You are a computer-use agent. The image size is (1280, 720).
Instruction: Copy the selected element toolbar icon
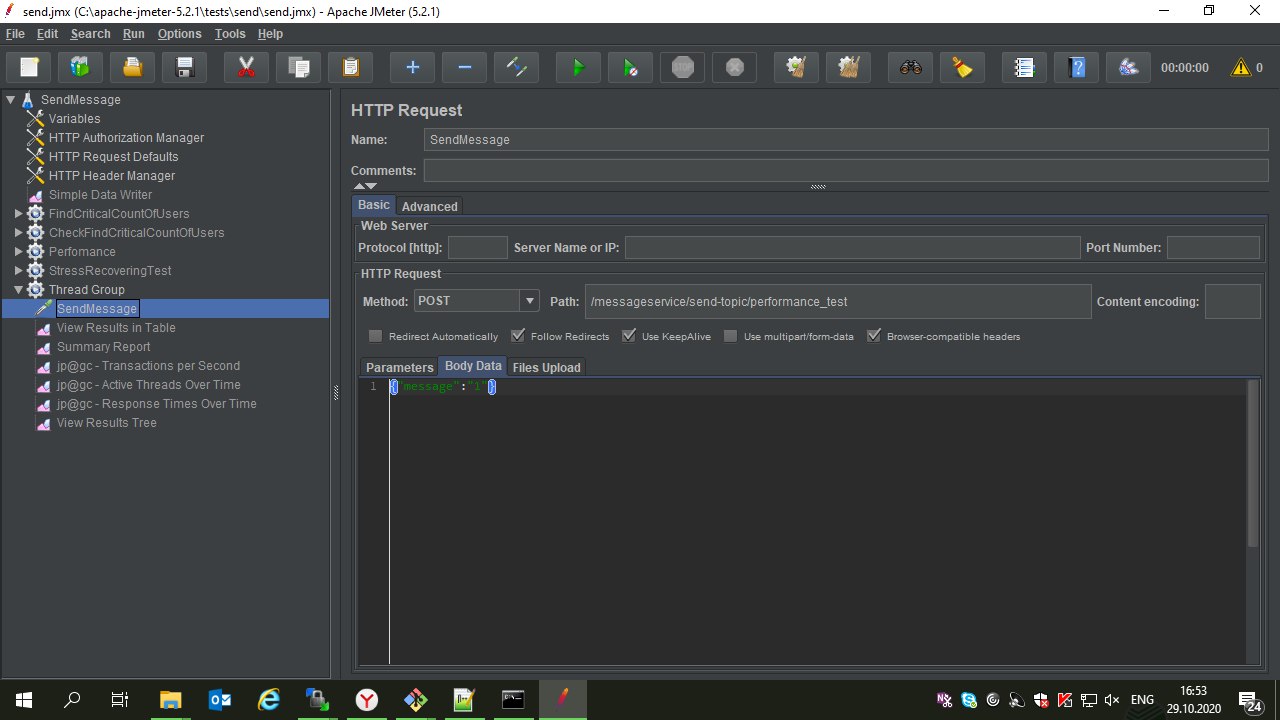298,68
